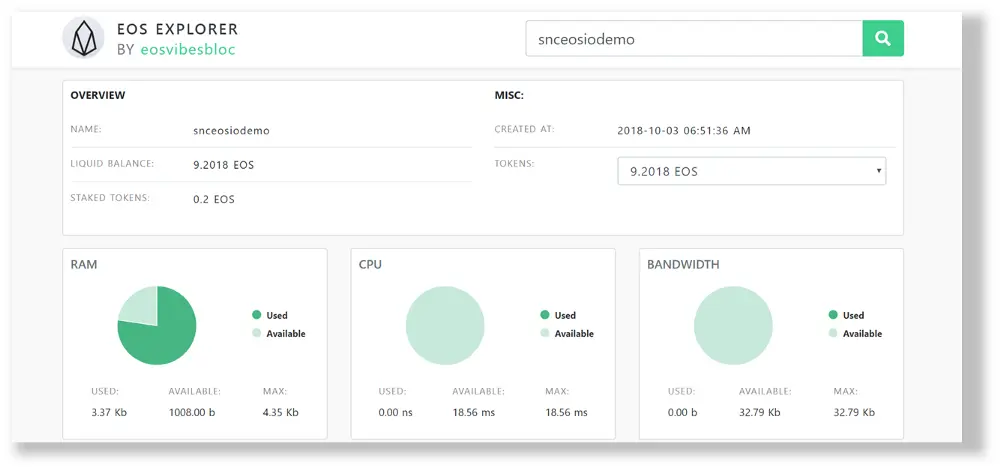Screen dimensions: 1000x470
Task: Toggle the Available legend in CPU chart
Action: coord(567,334)
